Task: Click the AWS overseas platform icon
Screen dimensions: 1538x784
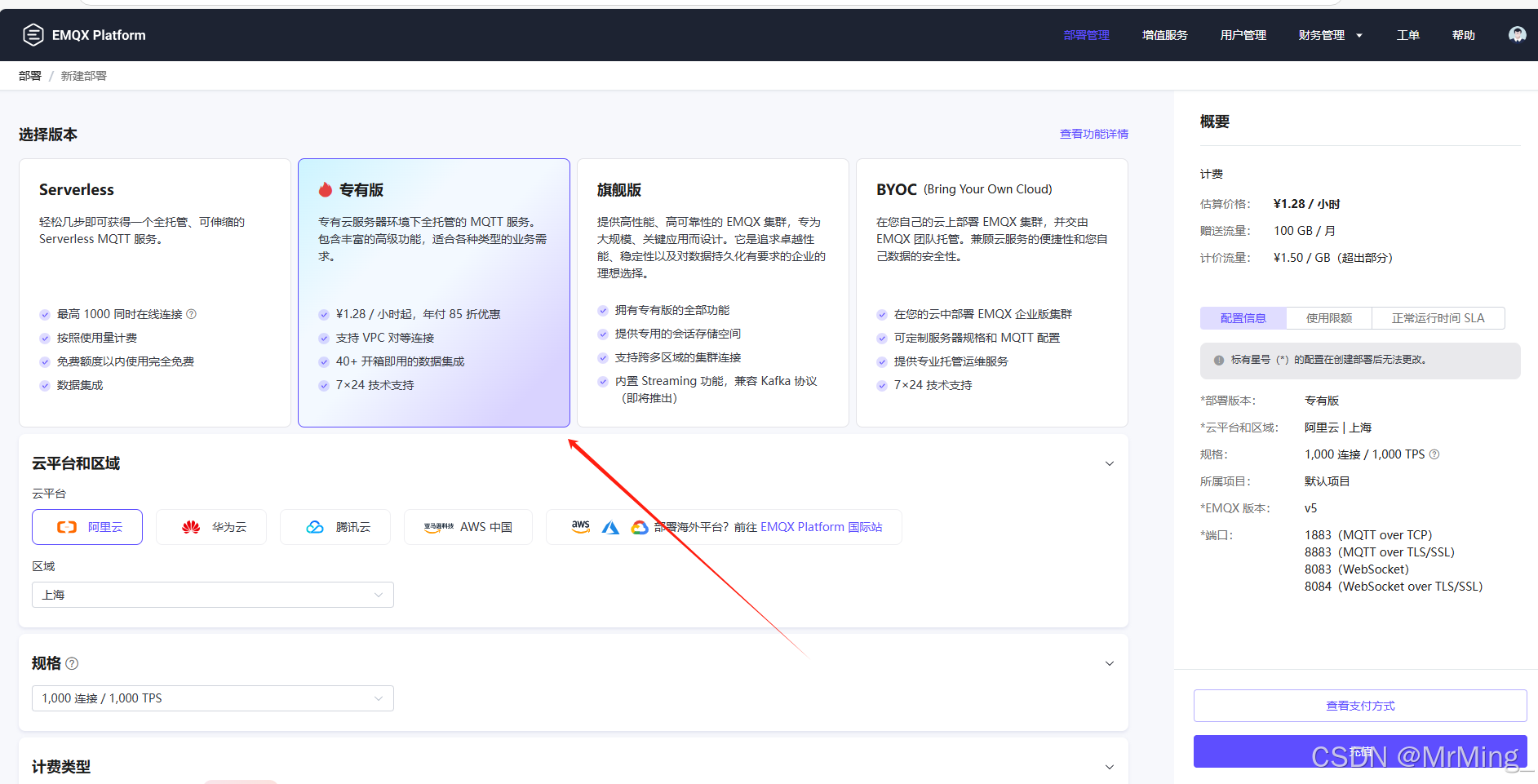Action: pyautogui.click(x=581, y=527)
